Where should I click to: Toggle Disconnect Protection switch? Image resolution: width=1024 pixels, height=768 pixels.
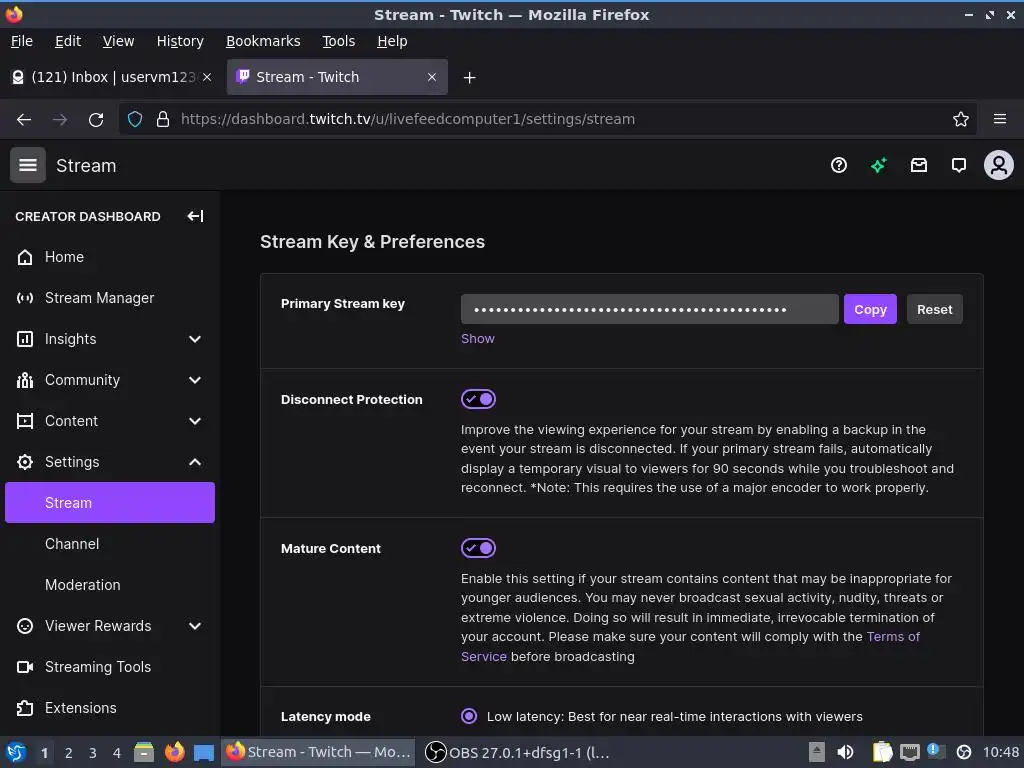[478, 399]
